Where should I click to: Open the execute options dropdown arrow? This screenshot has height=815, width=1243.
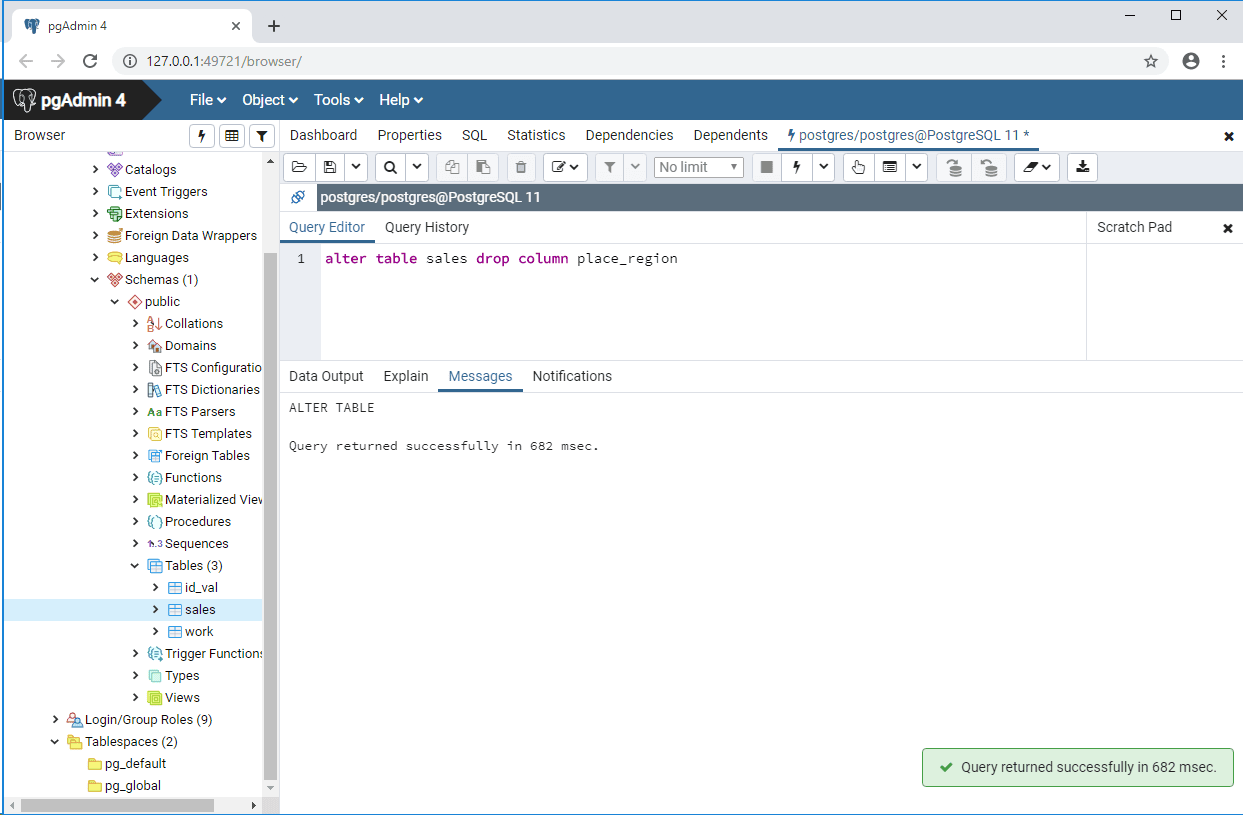[x=823, y=167]
